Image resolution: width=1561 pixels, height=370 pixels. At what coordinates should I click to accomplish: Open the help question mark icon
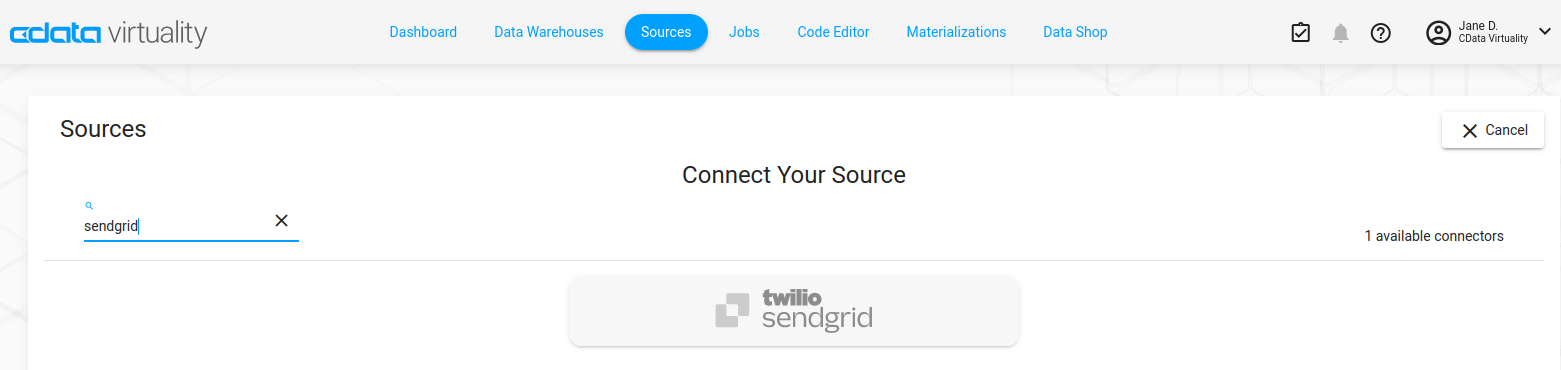(1381, 33)
